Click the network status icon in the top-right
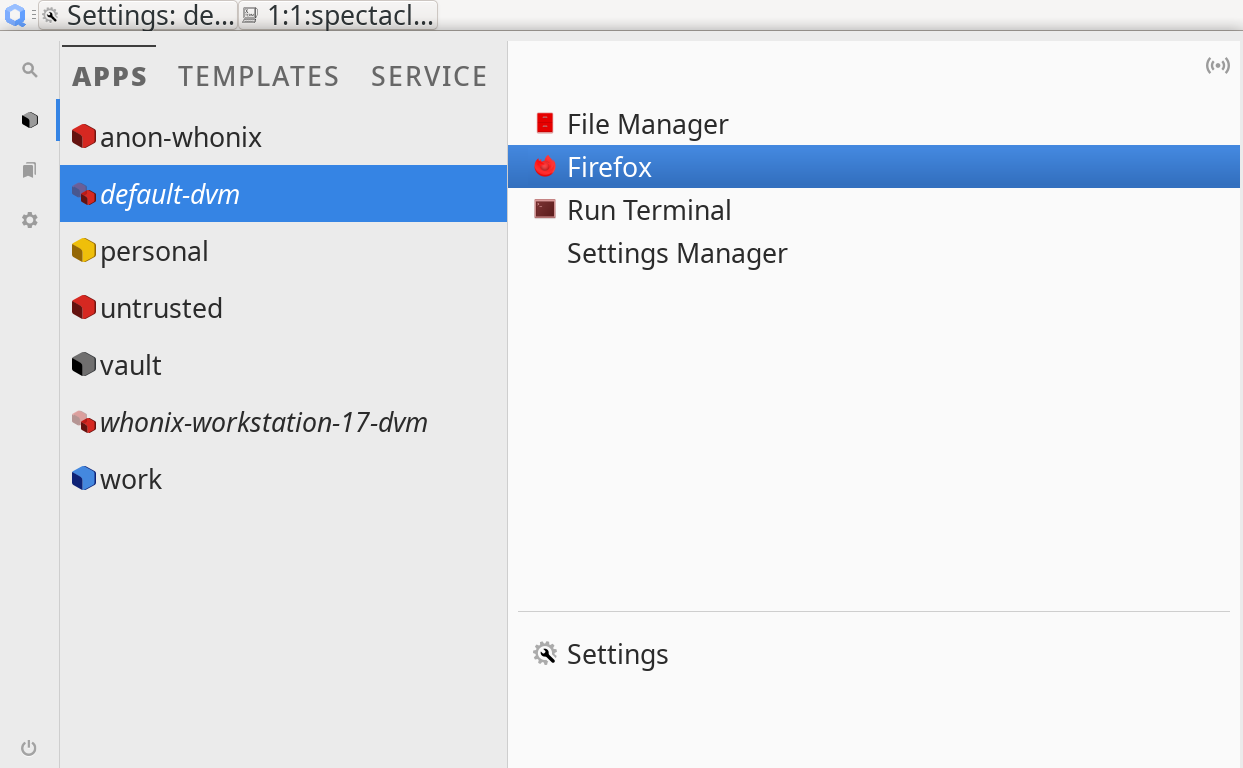Screen dimensions: 1243x768 point(1218,65)
